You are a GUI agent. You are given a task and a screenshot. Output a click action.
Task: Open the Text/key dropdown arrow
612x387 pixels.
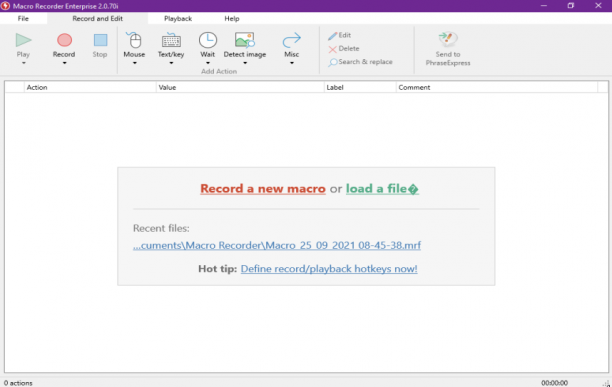point(171,63)
